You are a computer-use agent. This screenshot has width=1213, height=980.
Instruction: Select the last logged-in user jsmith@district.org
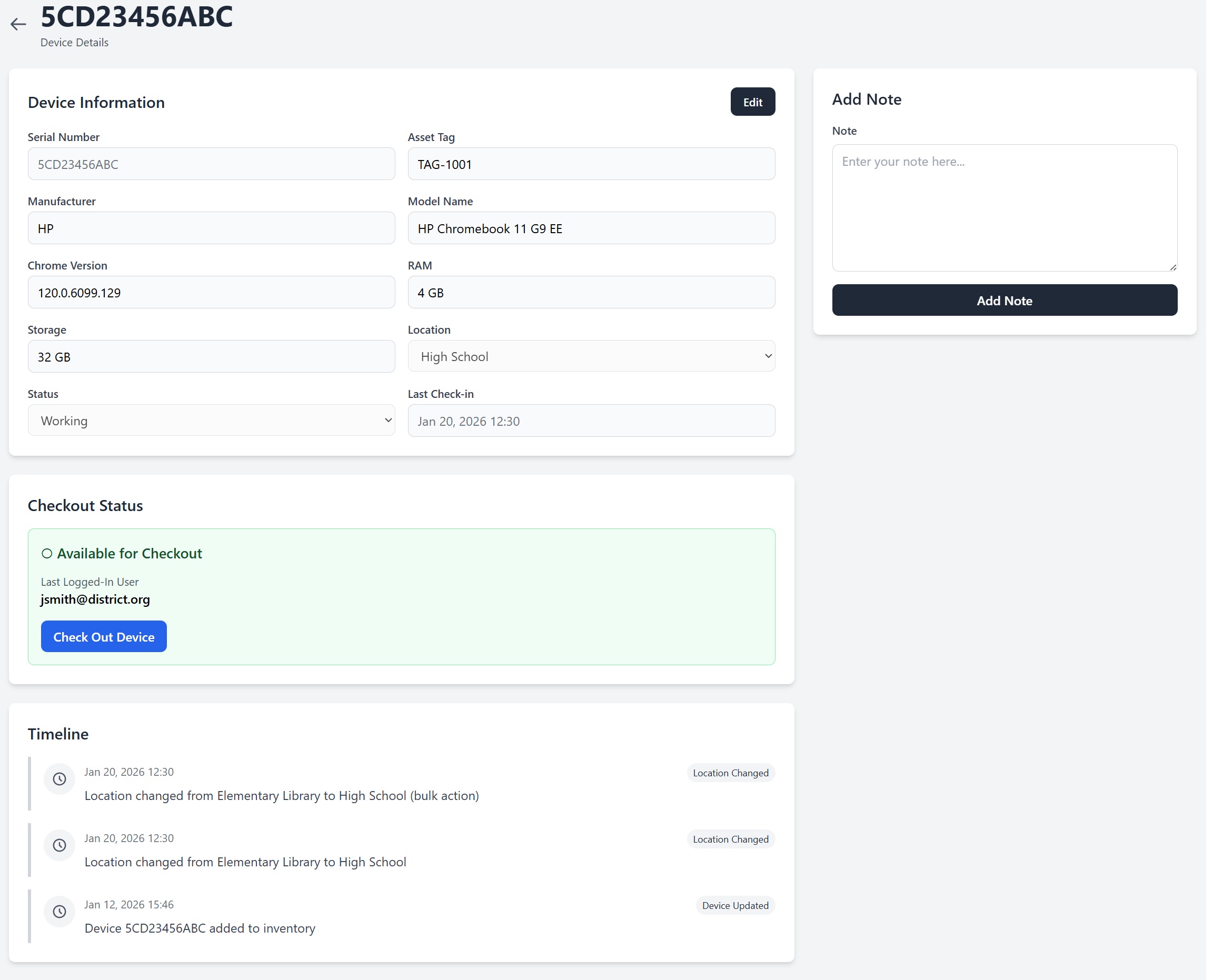click(x=94, y=599)
